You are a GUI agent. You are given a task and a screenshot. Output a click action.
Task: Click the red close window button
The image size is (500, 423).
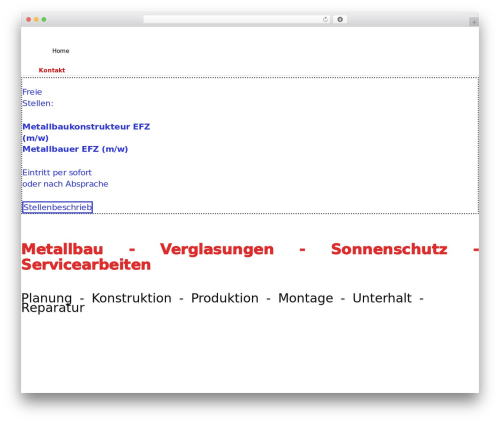coord(29,19)
